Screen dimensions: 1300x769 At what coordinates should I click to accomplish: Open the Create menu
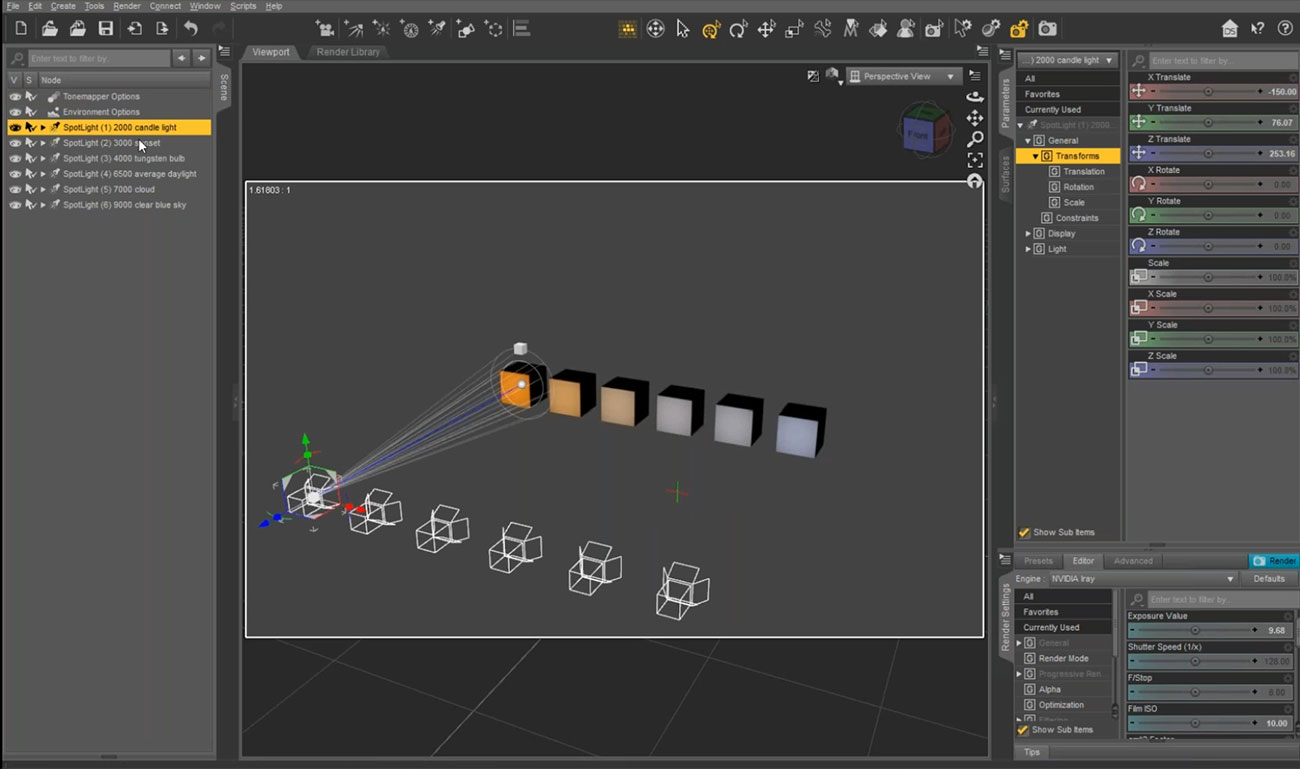point(63,6)
